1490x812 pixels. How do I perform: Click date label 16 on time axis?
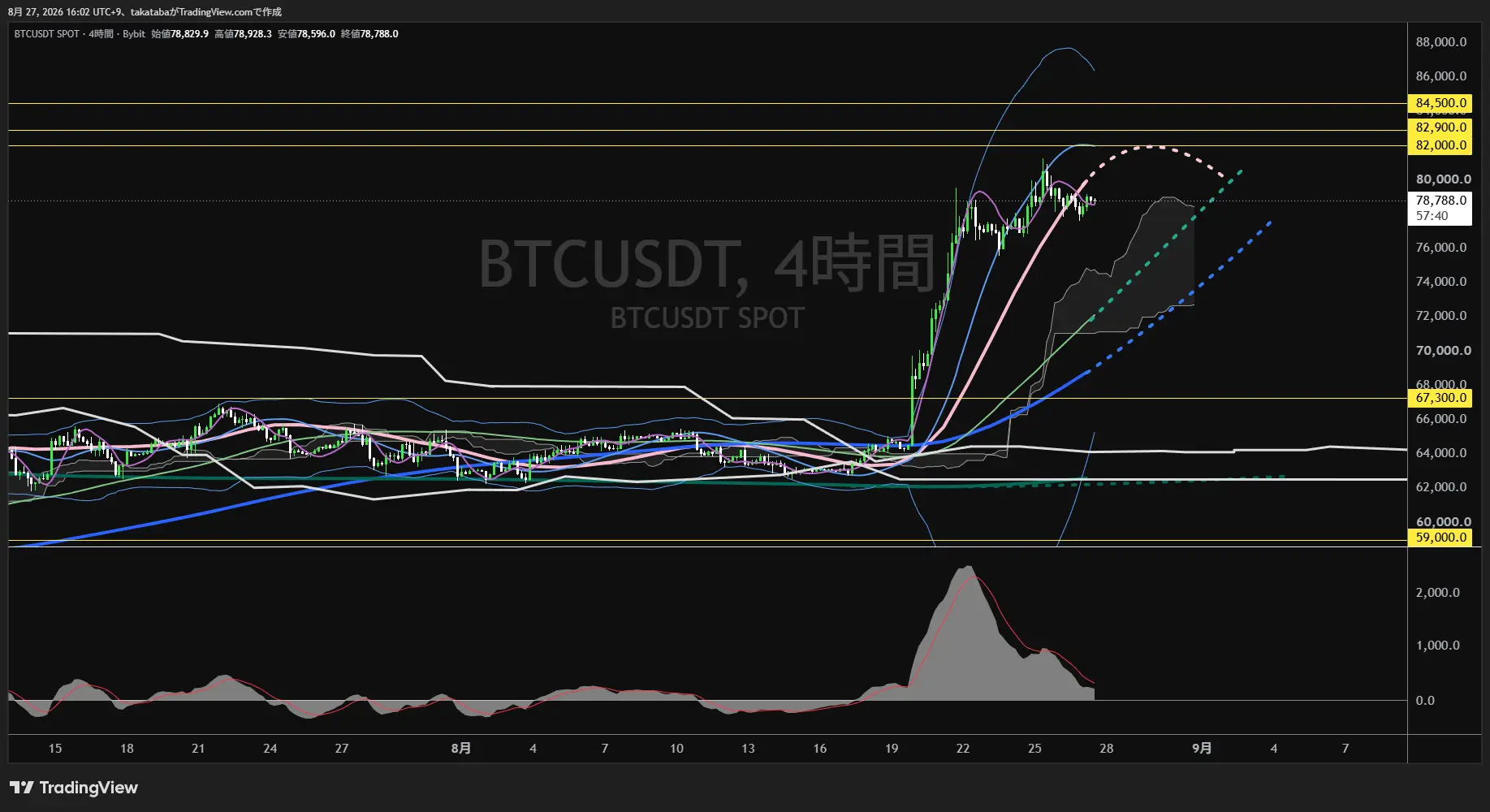pyautogui.click(x=820, y=749)
